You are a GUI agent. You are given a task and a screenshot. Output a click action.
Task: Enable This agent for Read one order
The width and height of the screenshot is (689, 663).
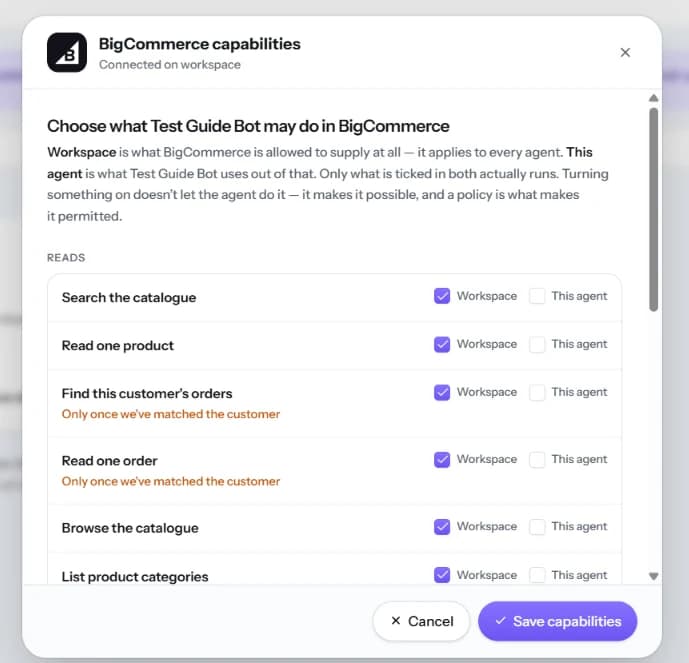tap(537, 460)
